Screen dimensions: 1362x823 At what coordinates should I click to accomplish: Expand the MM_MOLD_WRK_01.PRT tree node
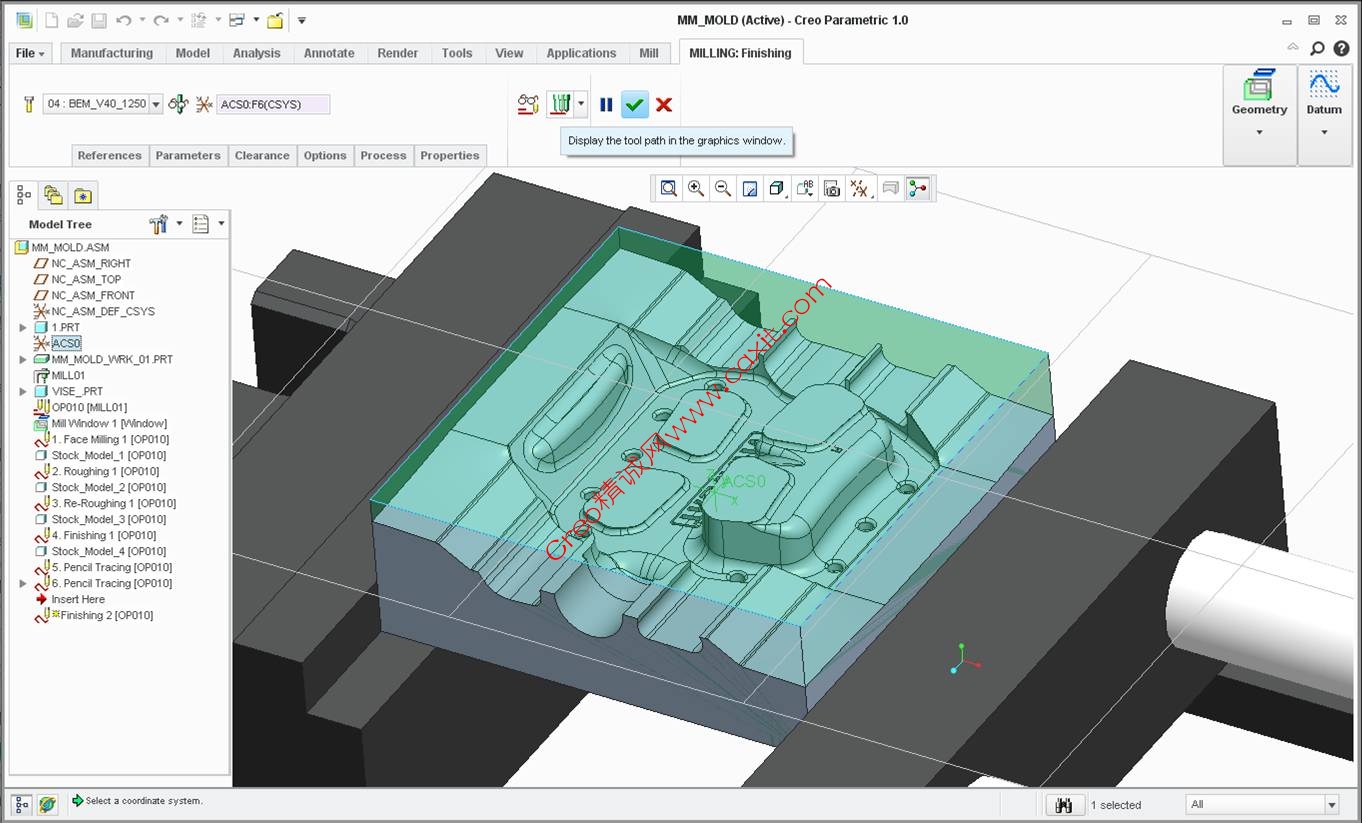(23, 360)
